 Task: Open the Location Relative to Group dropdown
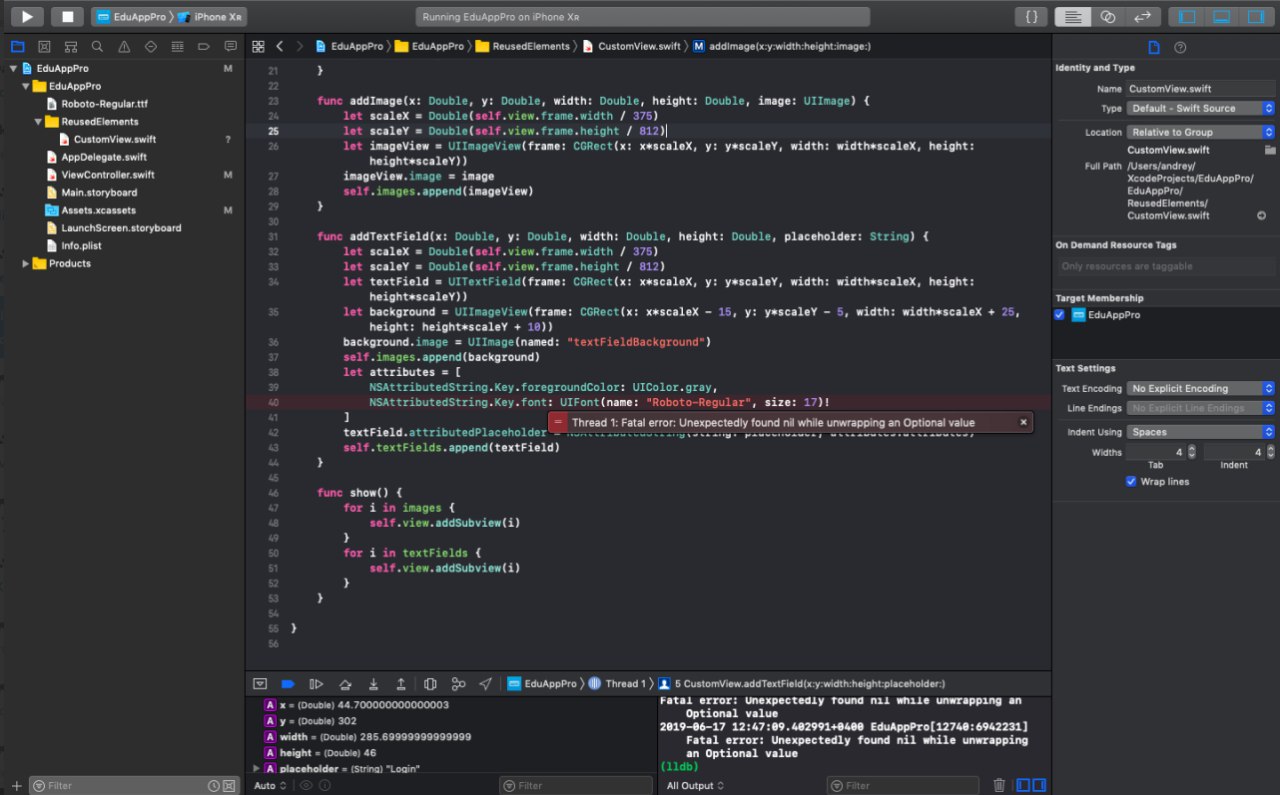(1201, 132)
